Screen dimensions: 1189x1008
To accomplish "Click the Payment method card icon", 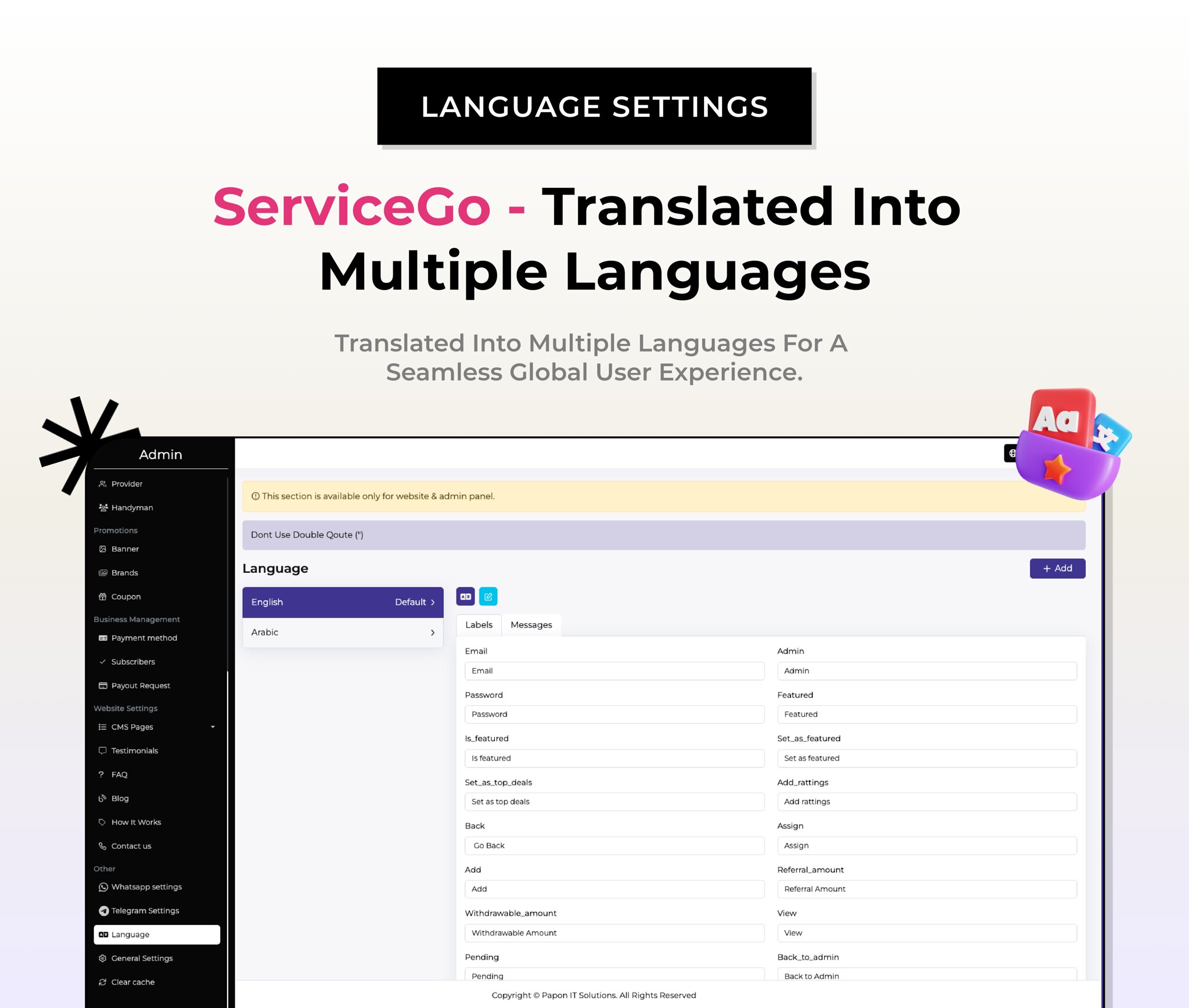I will pyautogui.click(x=103, y=638).
